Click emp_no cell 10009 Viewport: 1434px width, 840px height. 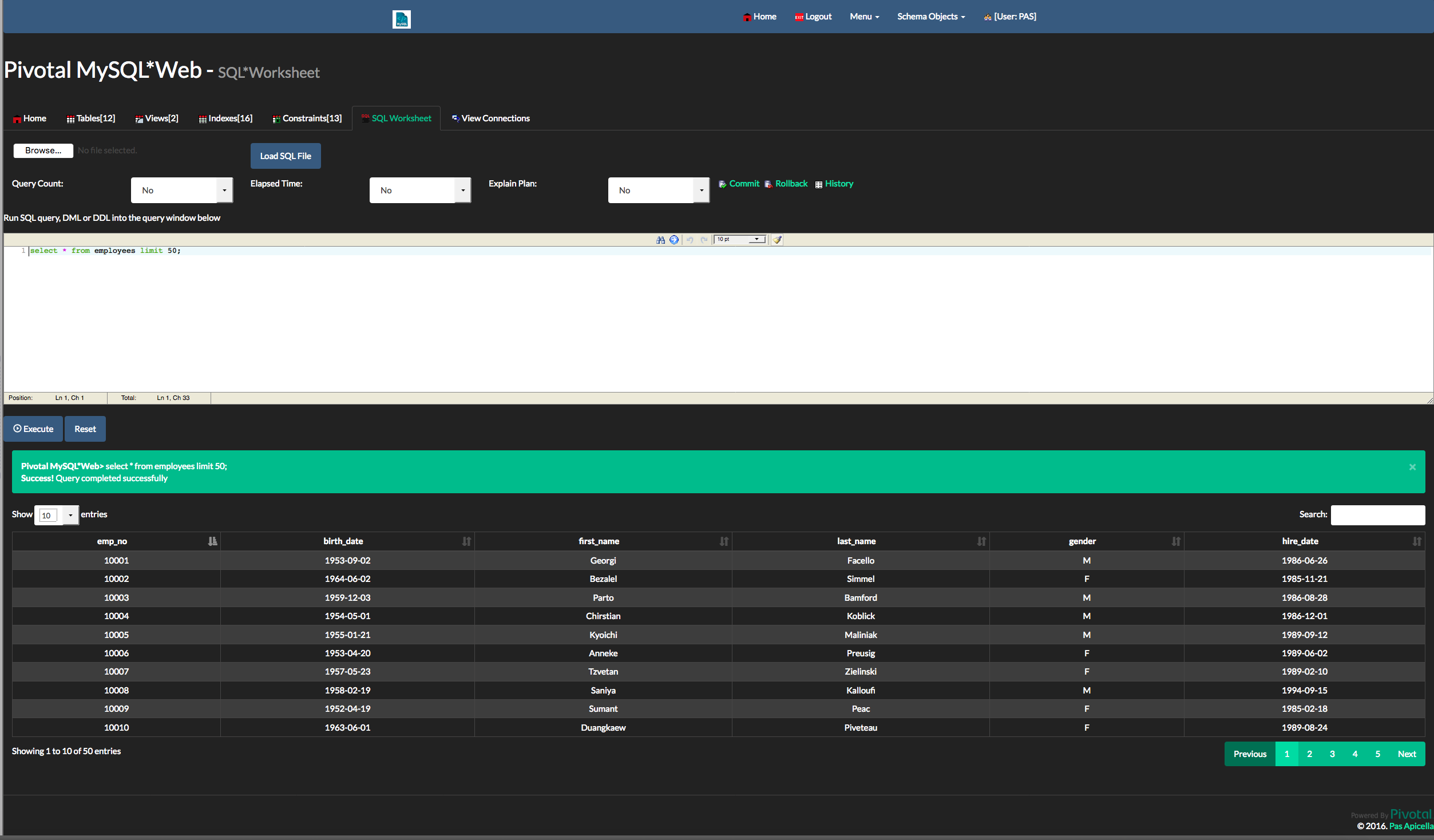116,709
